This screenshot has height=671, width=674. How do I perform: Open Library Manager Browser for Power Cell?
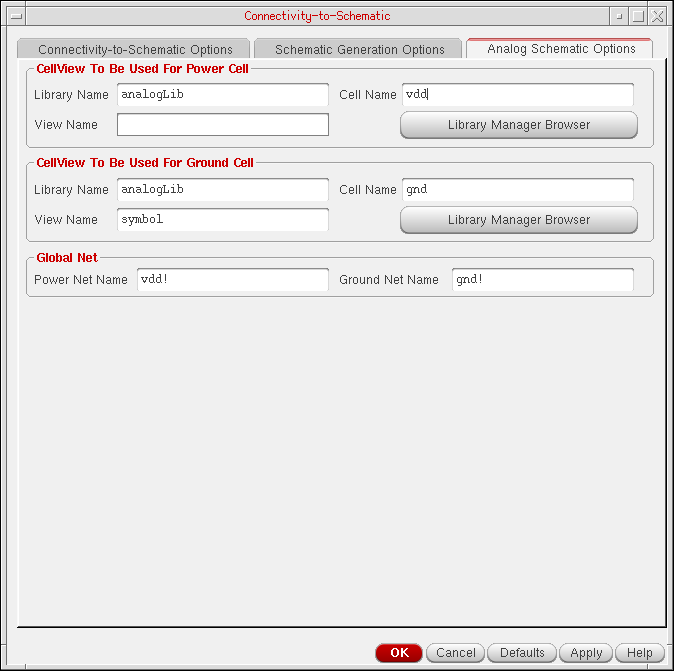click(x=519, y=125)
